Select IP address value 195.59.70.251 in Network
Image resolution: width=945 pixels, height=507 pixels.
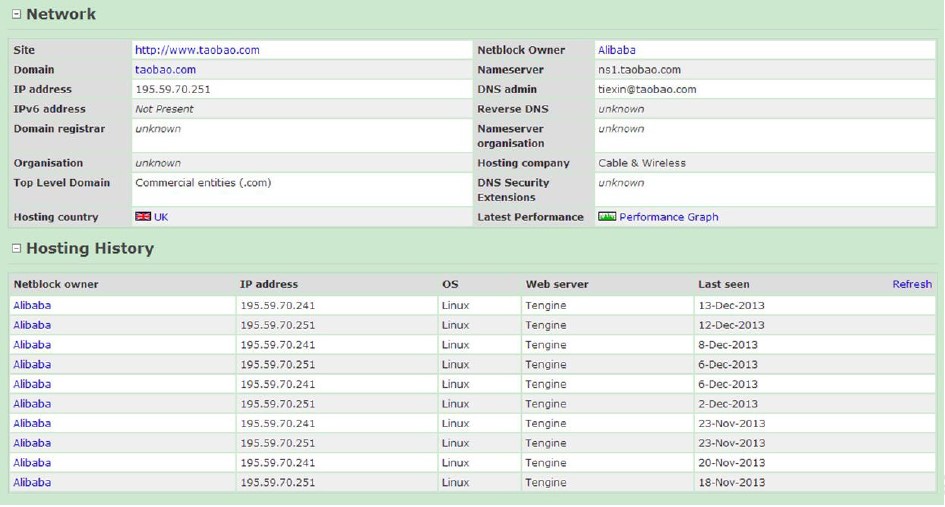point(172,89)
